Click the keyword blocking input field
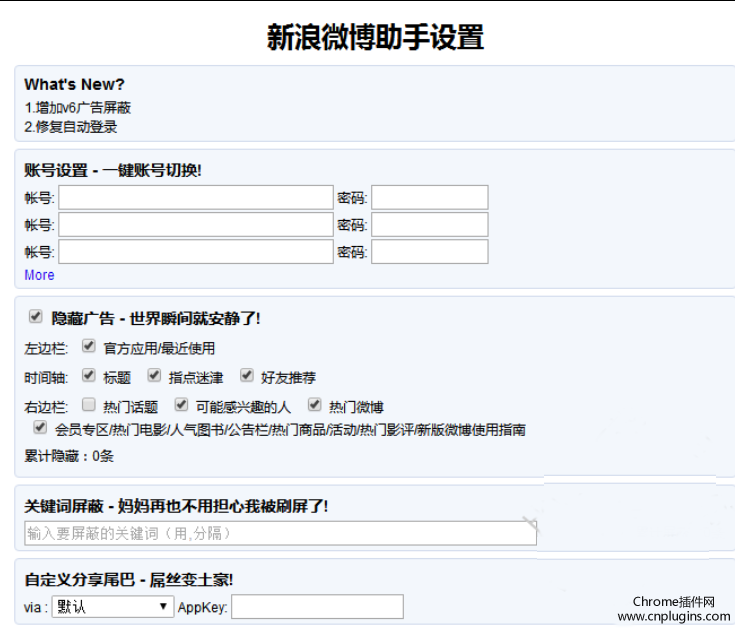Screen dimensions: 735x629 [280, 533]
